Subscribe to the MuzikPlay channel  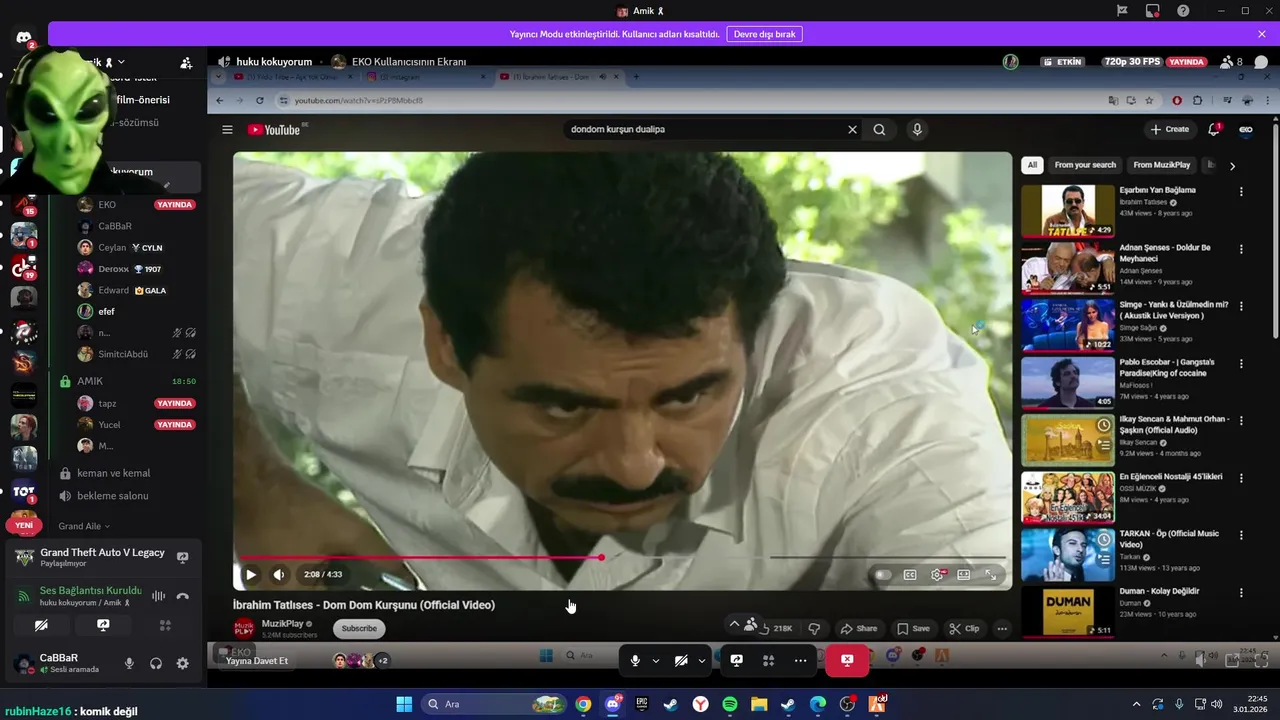click(x=359, y=629)
